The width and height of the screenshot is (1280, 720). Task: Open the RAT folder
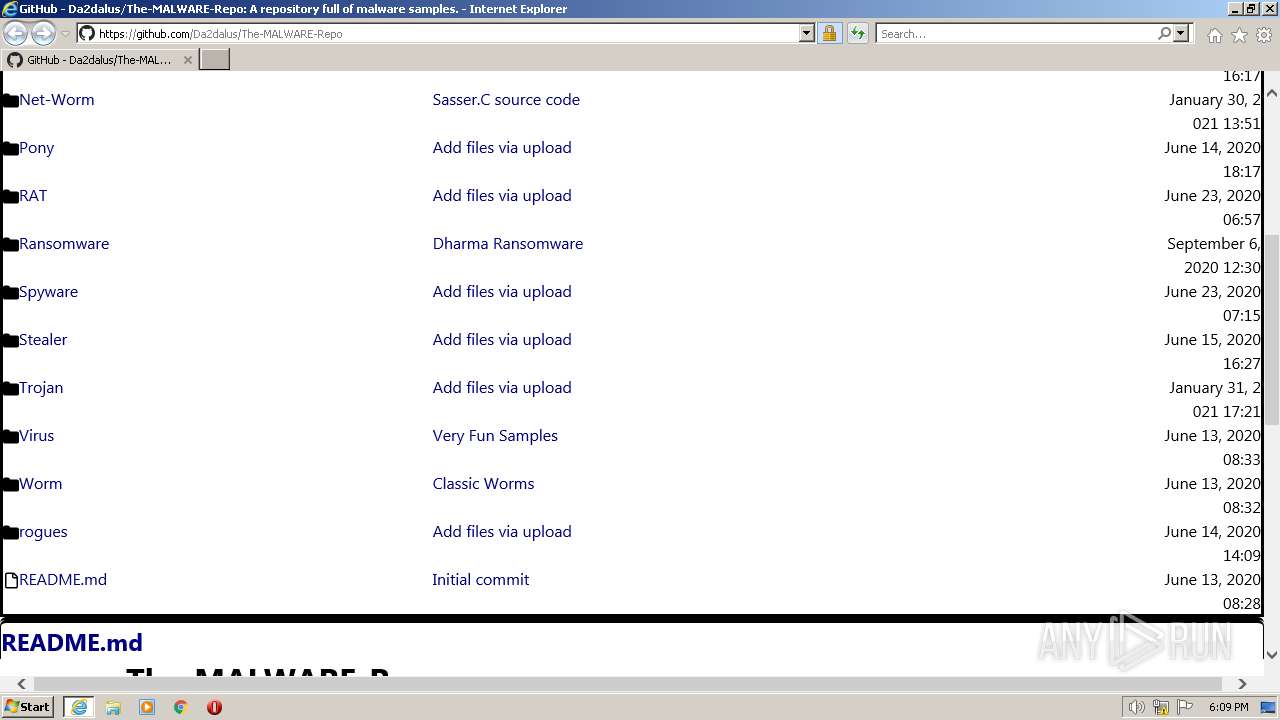(33, 196)
